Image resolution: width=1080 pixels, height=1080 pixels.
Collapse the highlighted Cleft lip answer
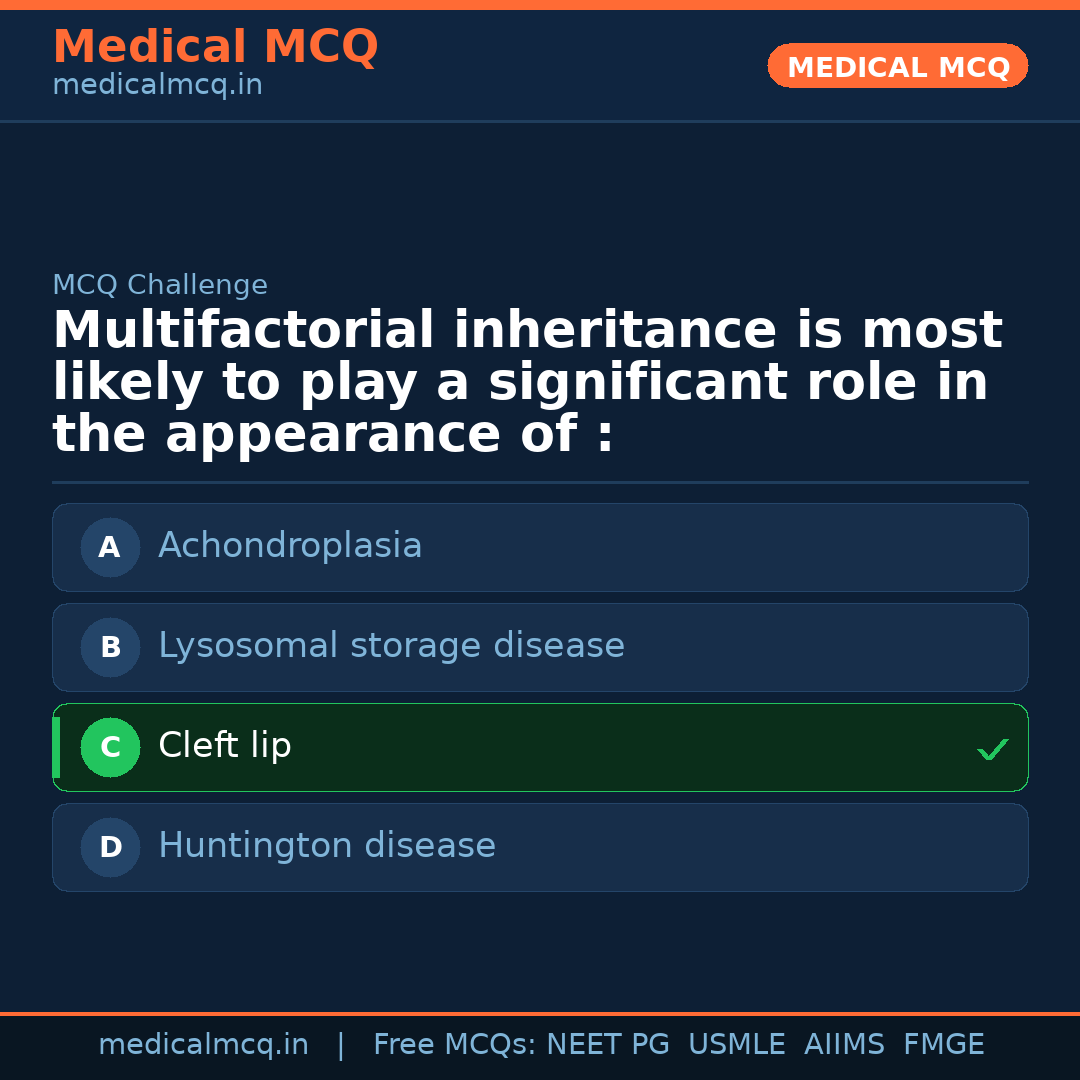[540, 747]
